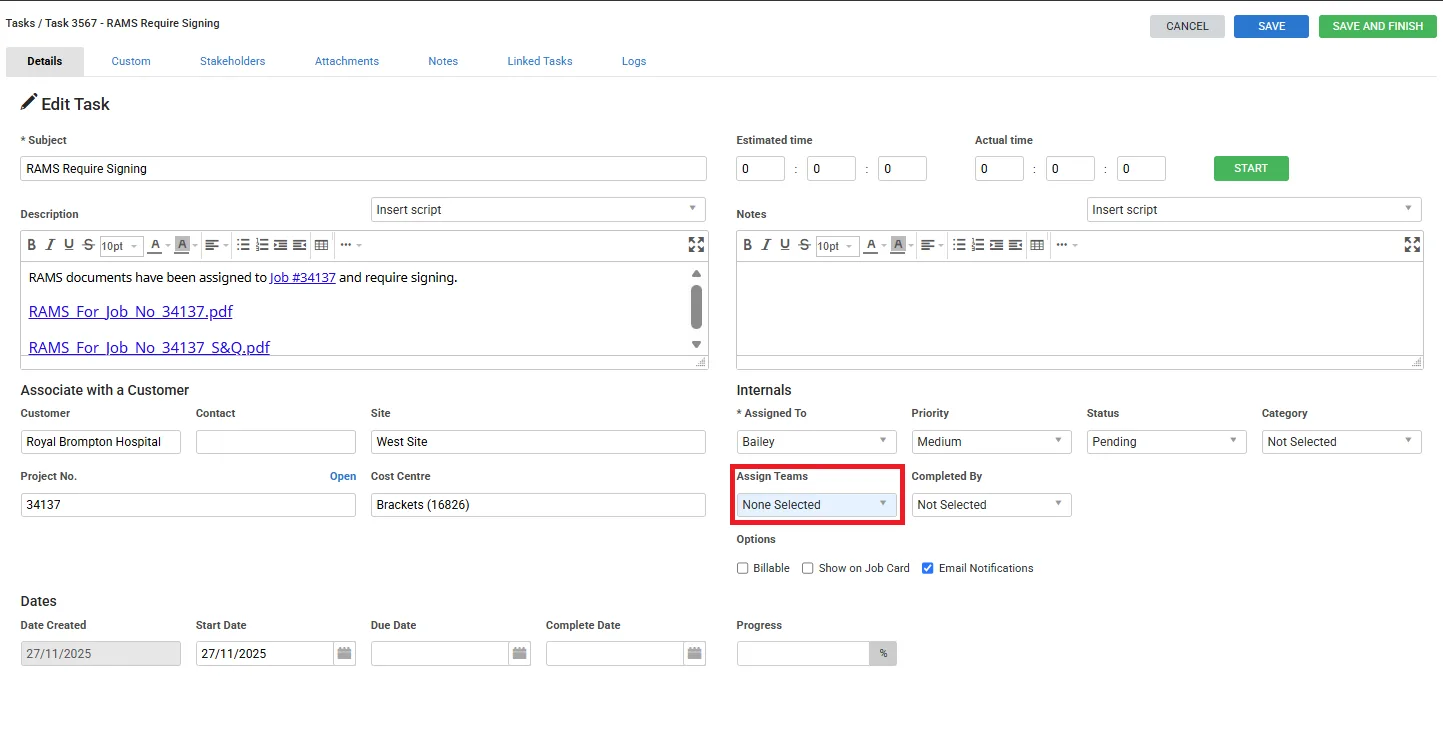Image resolution: width=1443 pixels, height=754 pixels.
Task: Insert a table in Notes editor
Action: click(x=1037, y=245)
